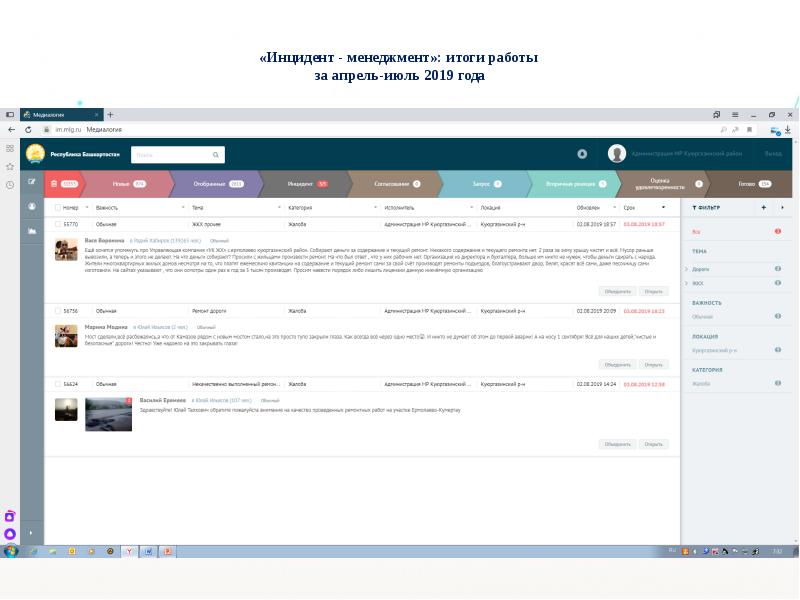The image size is (800, 600).
Task: Expand the Дороги filter item
Action: coord(686,269)
